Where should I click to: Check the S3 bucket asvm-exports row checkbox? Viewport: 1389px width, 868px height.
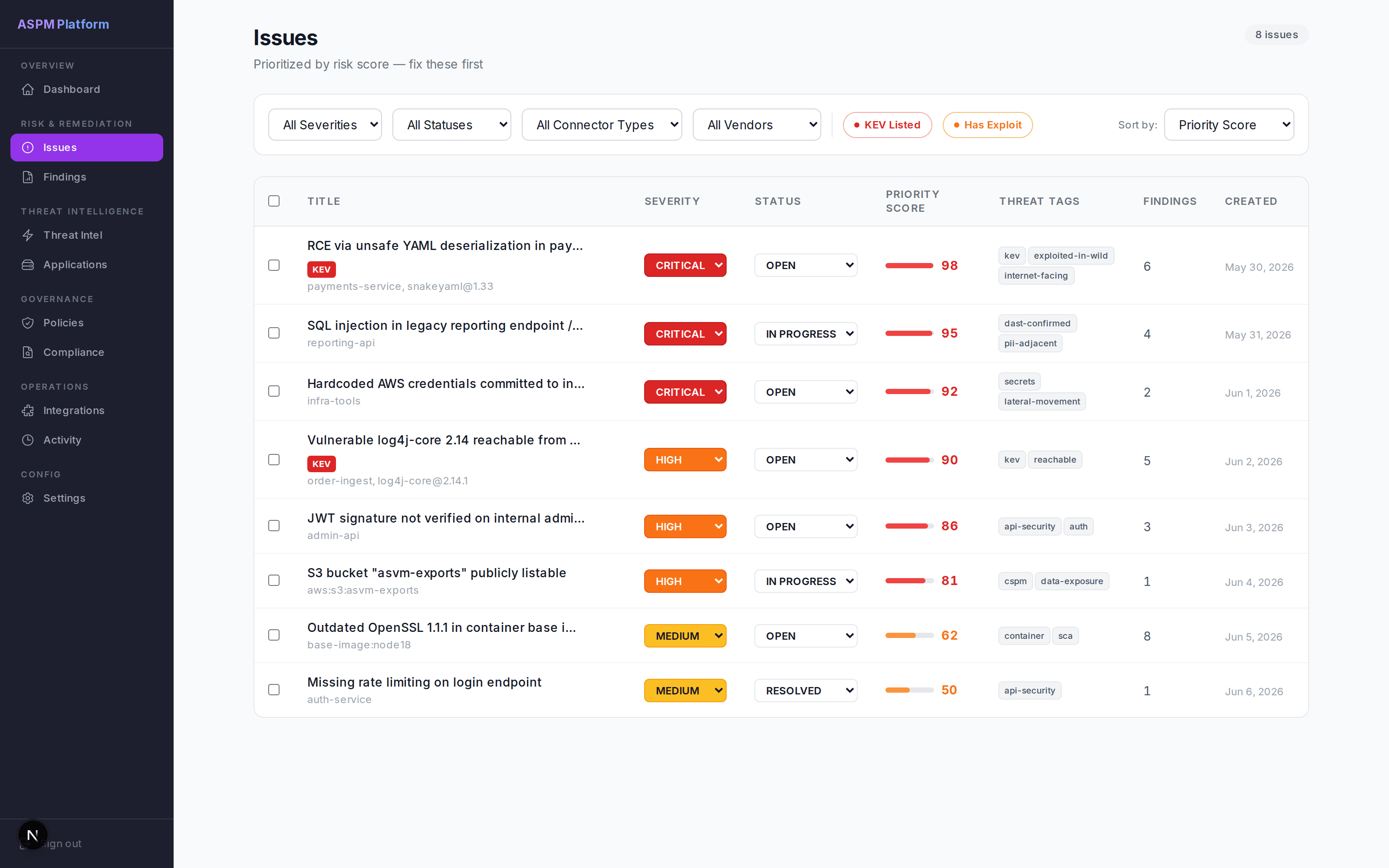point(274,580)
